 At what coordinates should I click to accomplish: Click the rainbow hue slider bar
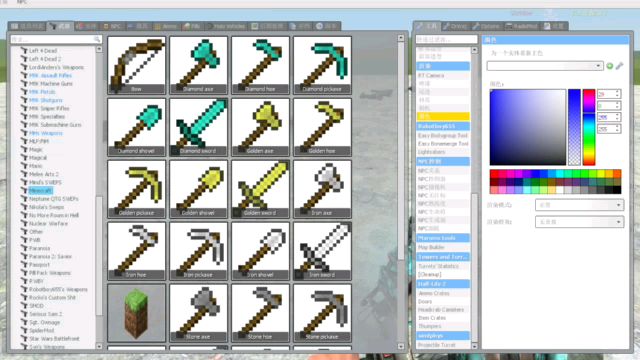pyautogui.click(x=589, y=127)
